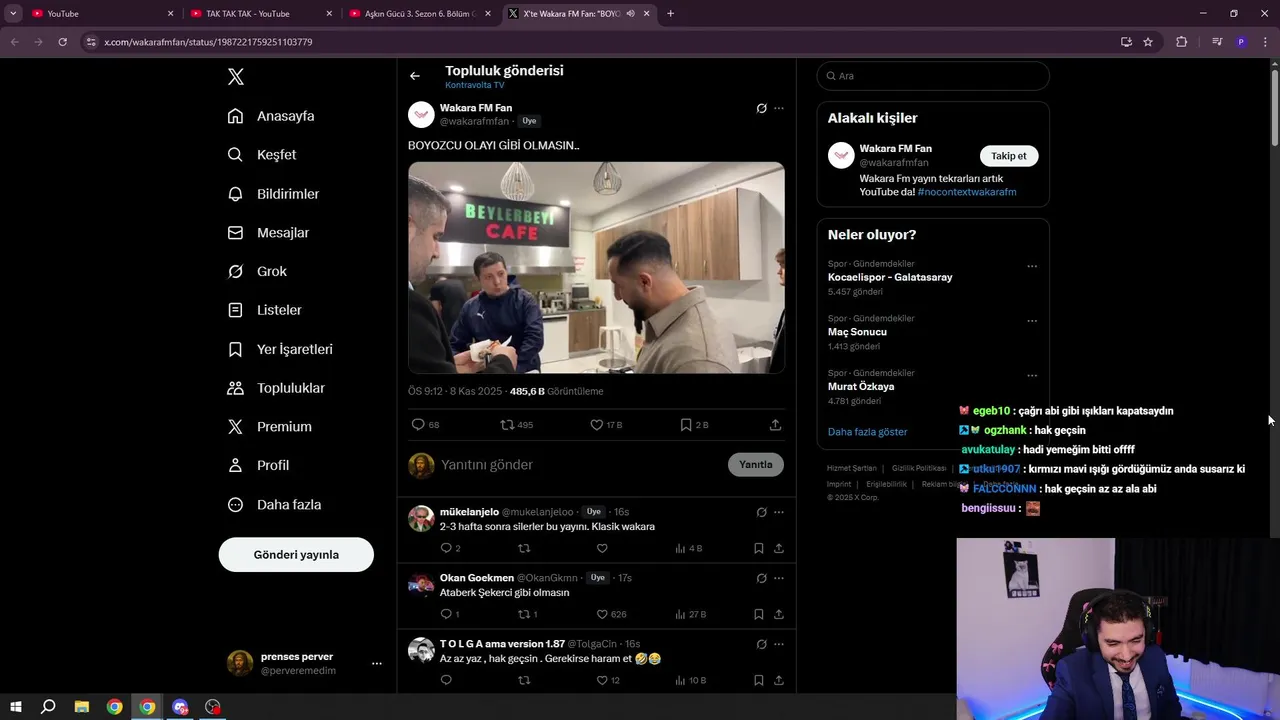Click Gönderi yayınla button
The height and width of the screenshot is (720, 1280).
(296, 555)
